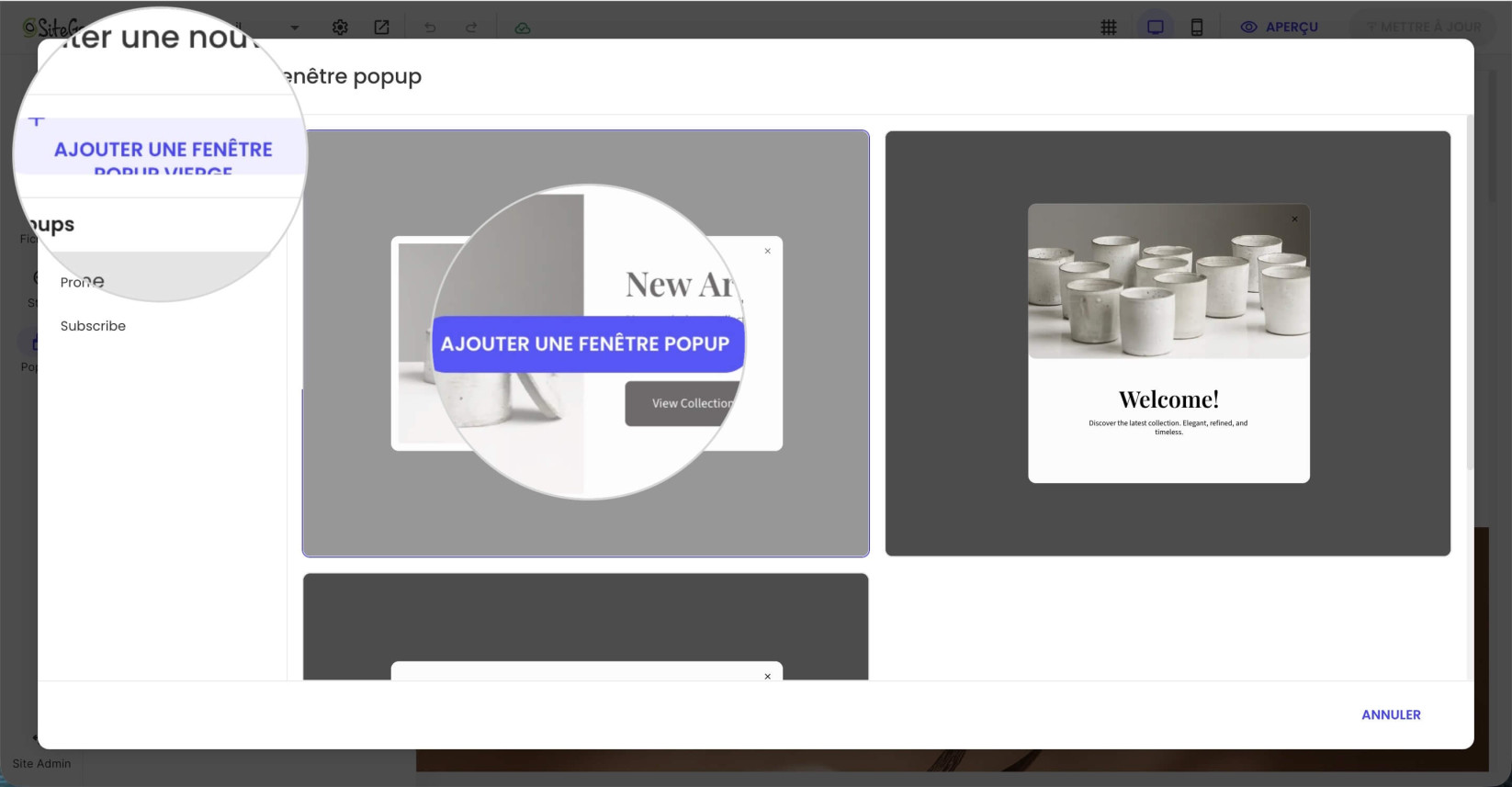
Task: Choose the New Arrivals popup template thumbnail
Action: (586, 343)
